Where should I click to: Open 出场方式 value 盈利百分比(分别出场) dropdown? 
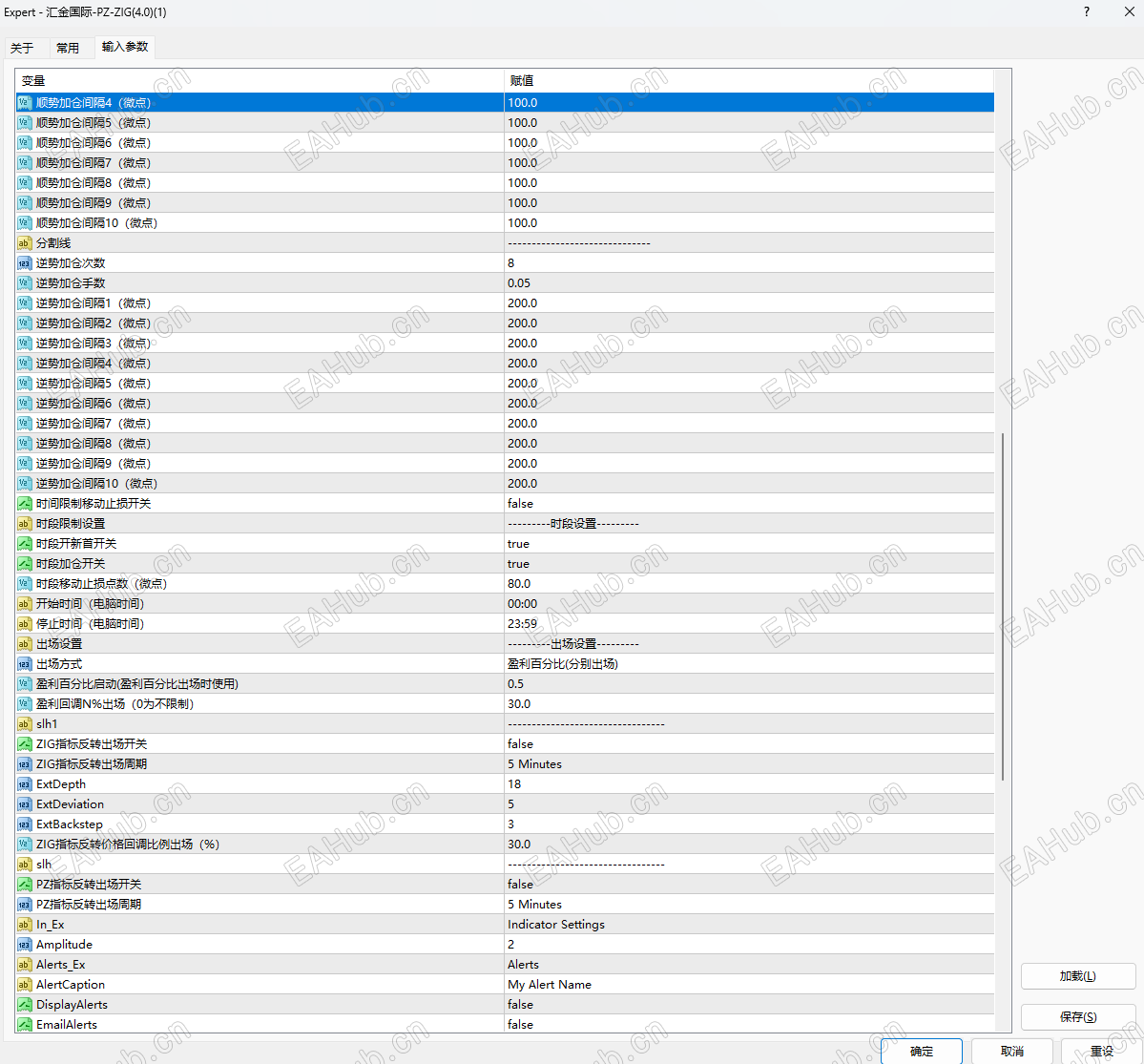[749, 664]
